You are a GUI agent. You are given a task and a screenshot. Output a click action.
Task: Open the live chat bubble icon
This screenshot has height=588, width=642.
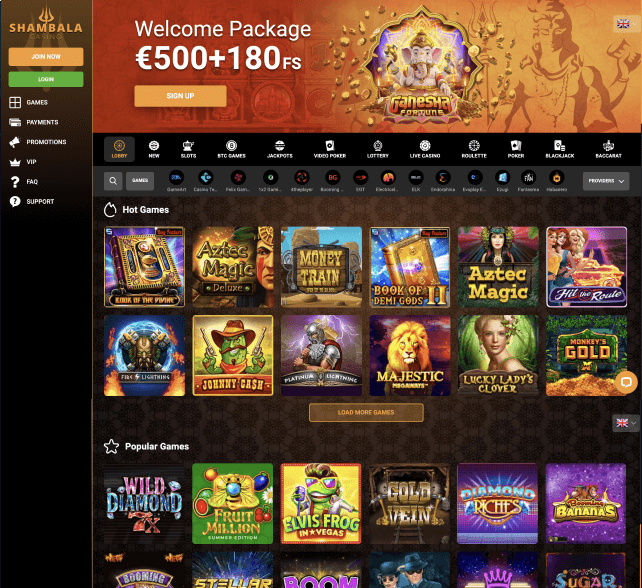[x=626, y=382]
